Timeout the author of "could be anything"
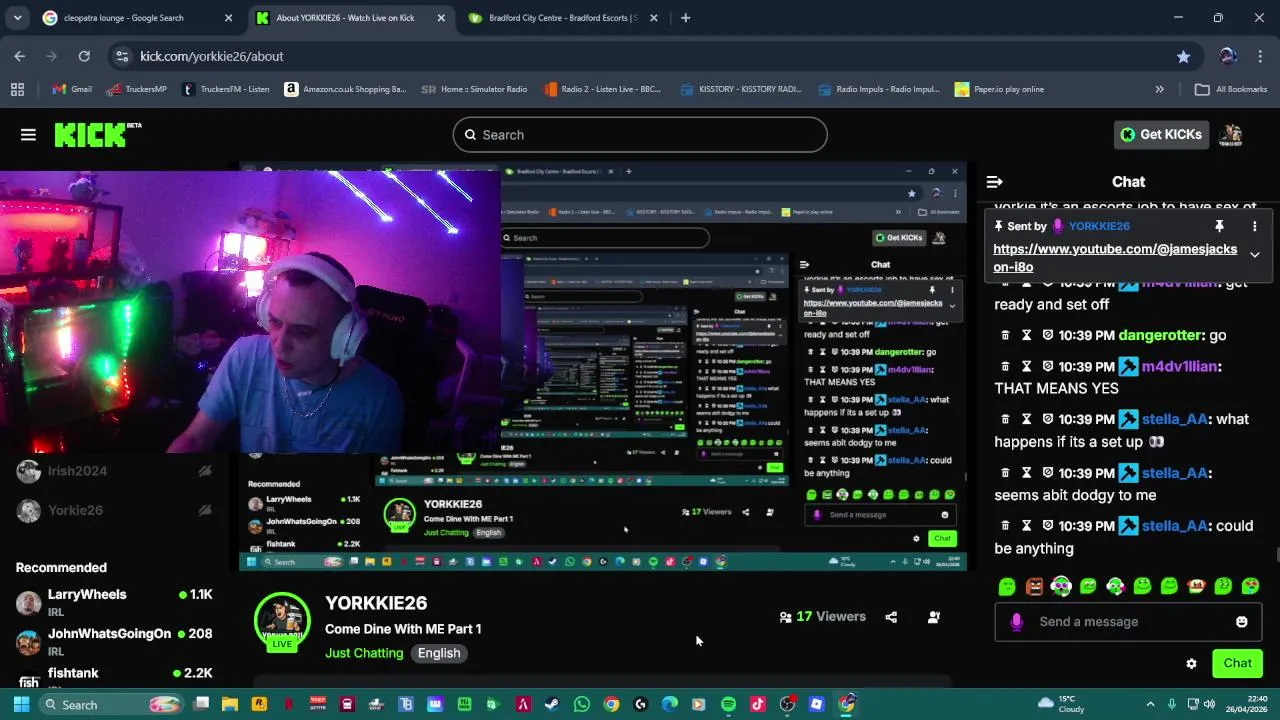Screen dimensions: 1280x720 [x=1026, y=526]
